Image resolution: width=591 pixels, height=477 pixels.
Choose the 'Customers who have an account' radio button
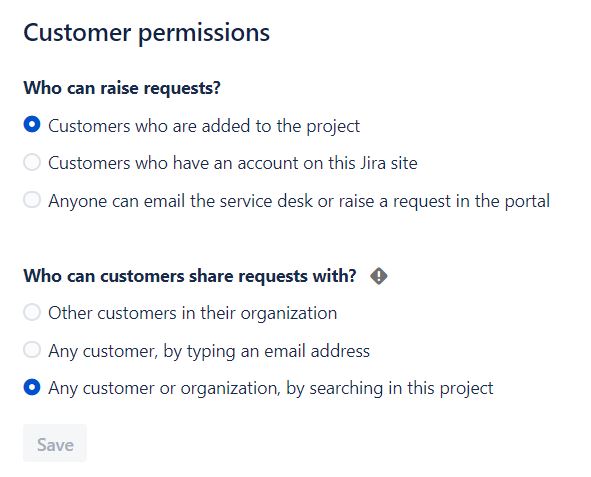point(32,162)
